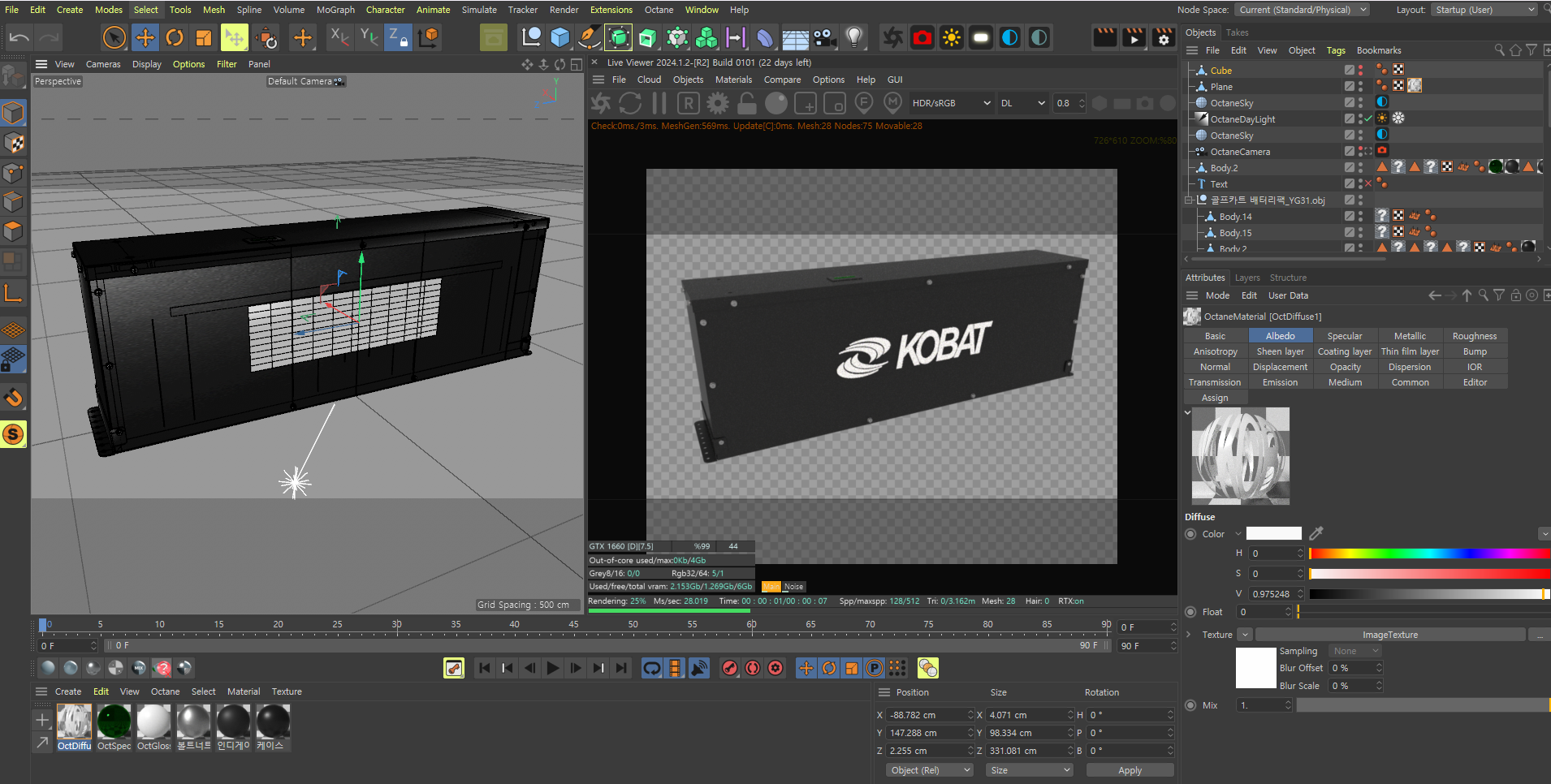The height and width of the screenshot is (784, 1551).
Task: Click the render Region R icon
Action: point(689,103)
